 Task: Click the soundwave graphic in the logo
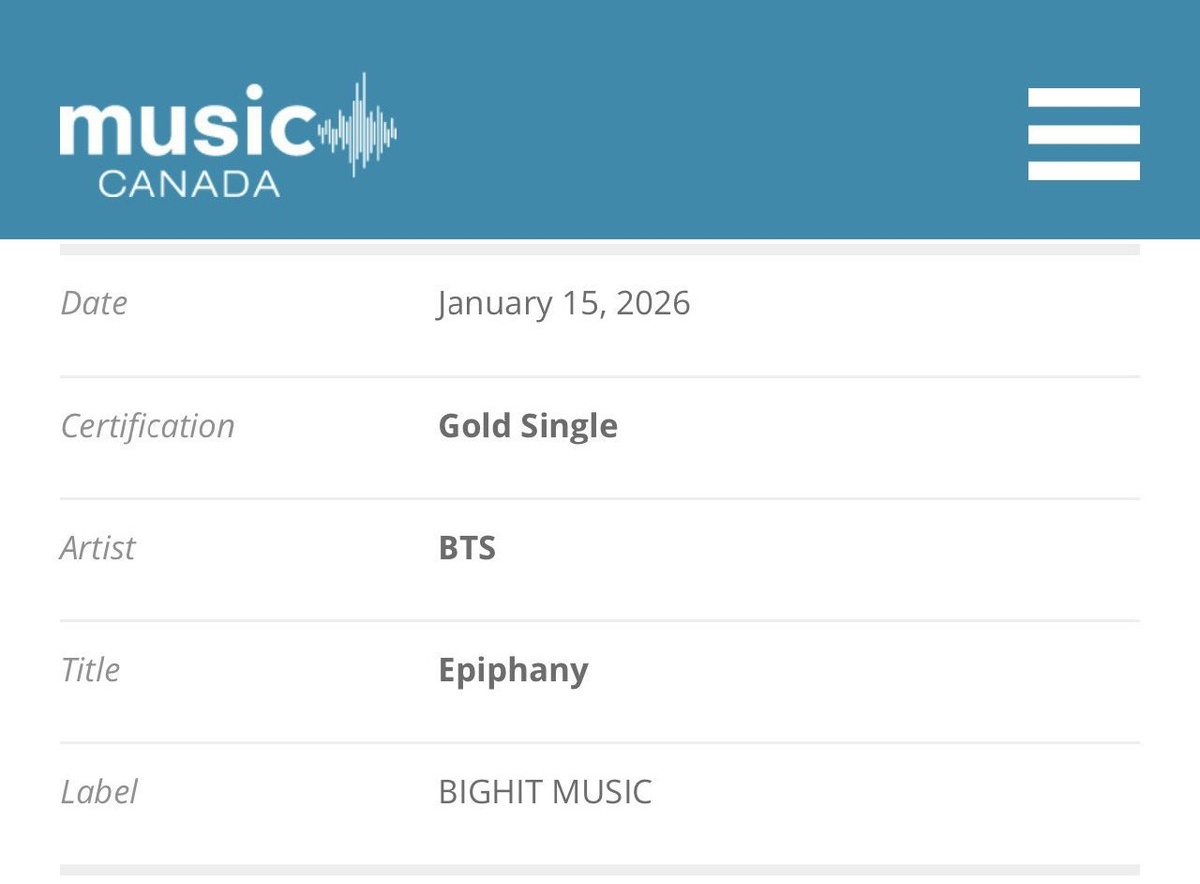point(358,125)
